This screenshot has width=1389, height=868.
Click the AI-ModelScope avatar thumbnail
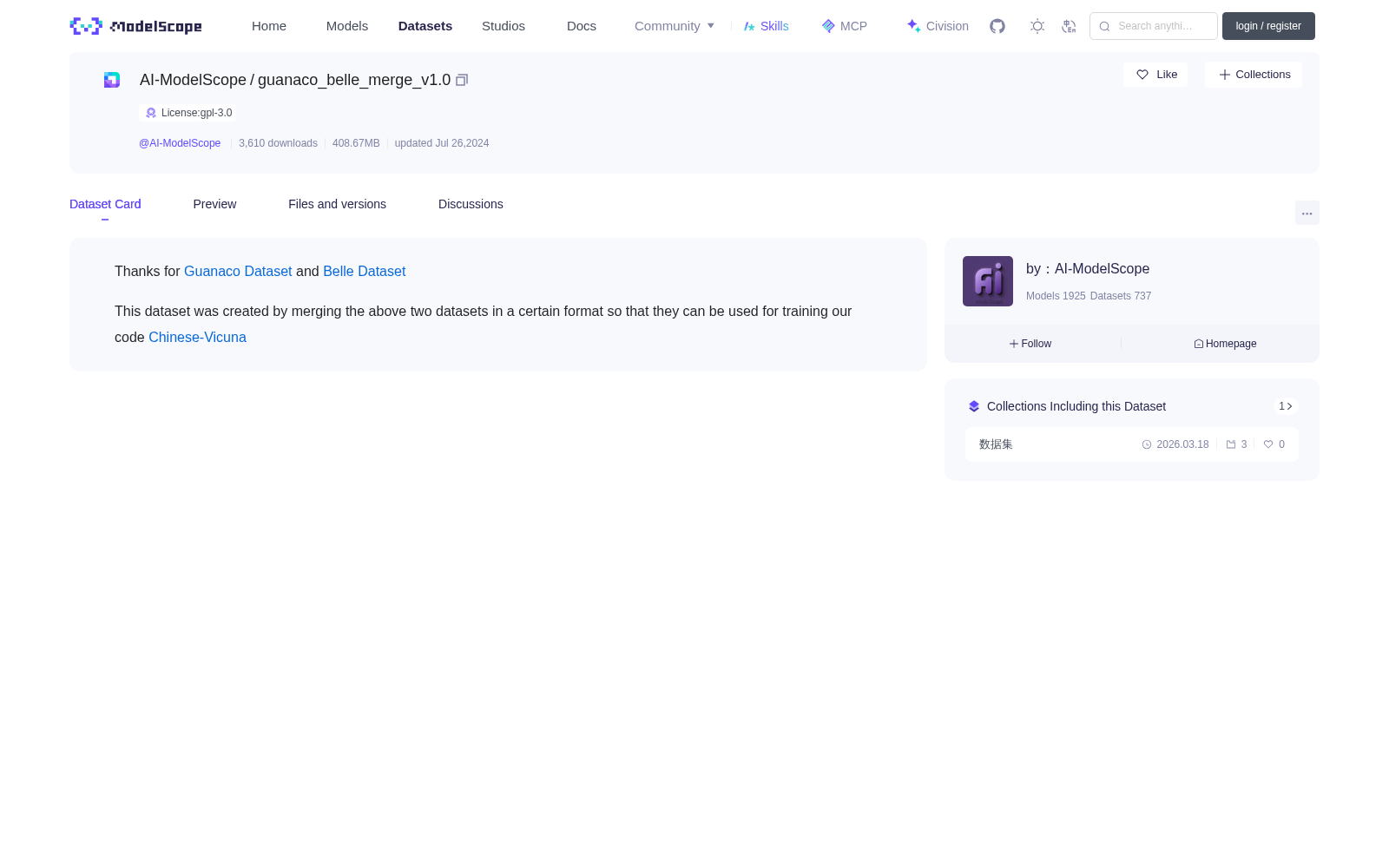pyautogui.click(x=988, y=281)
